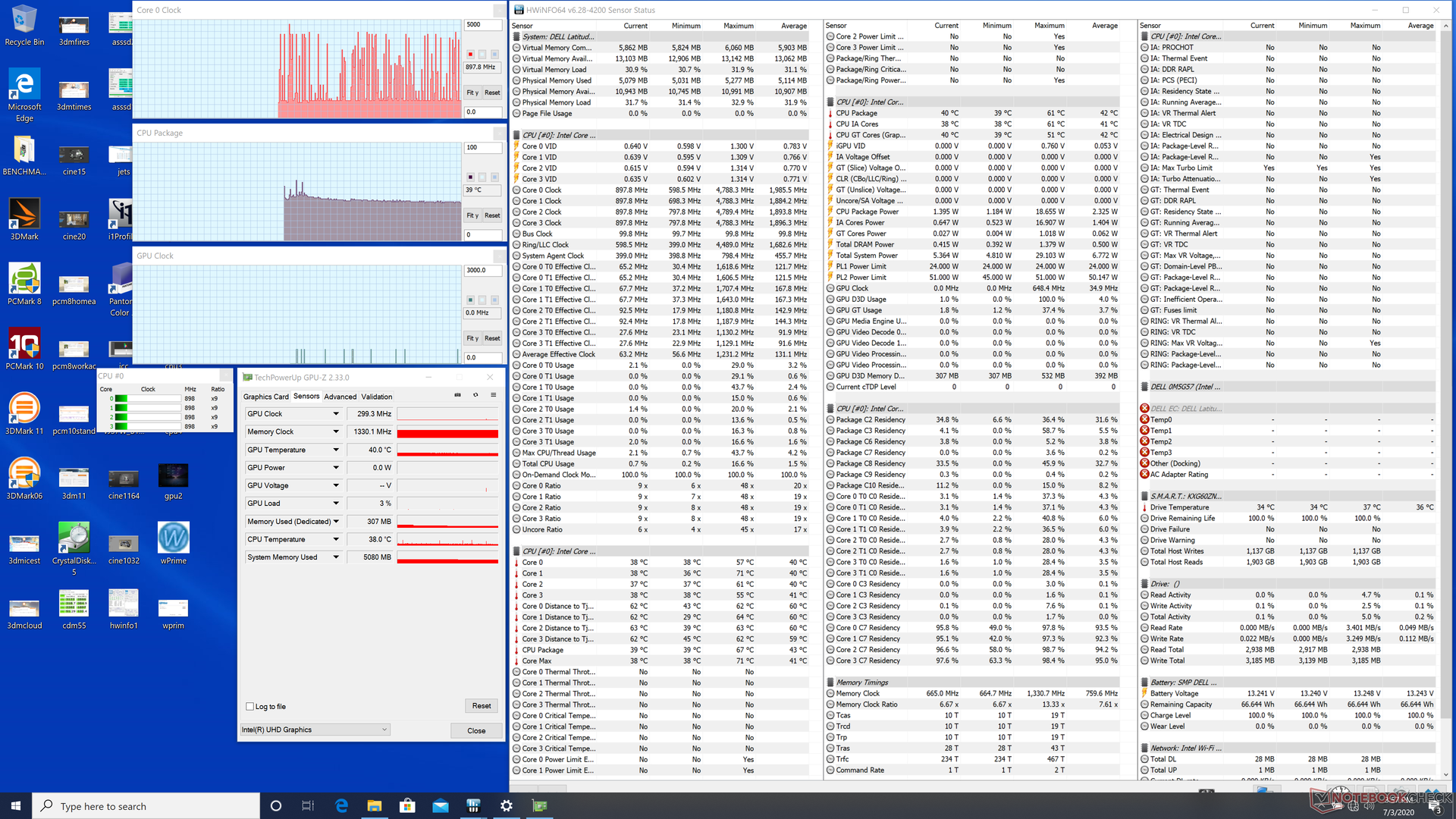The width and height of the screenshot is (1456, 819).
Task: Select the Core 0 Clock sensor row
Action: [660, 190]
